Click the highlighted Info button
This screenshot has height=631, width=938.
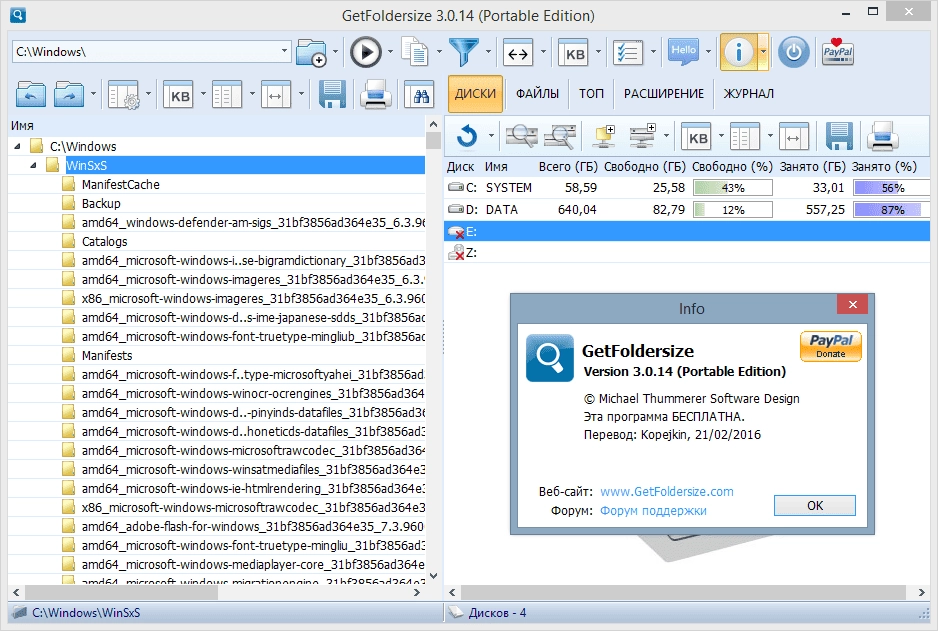click(x=738, y=53)
